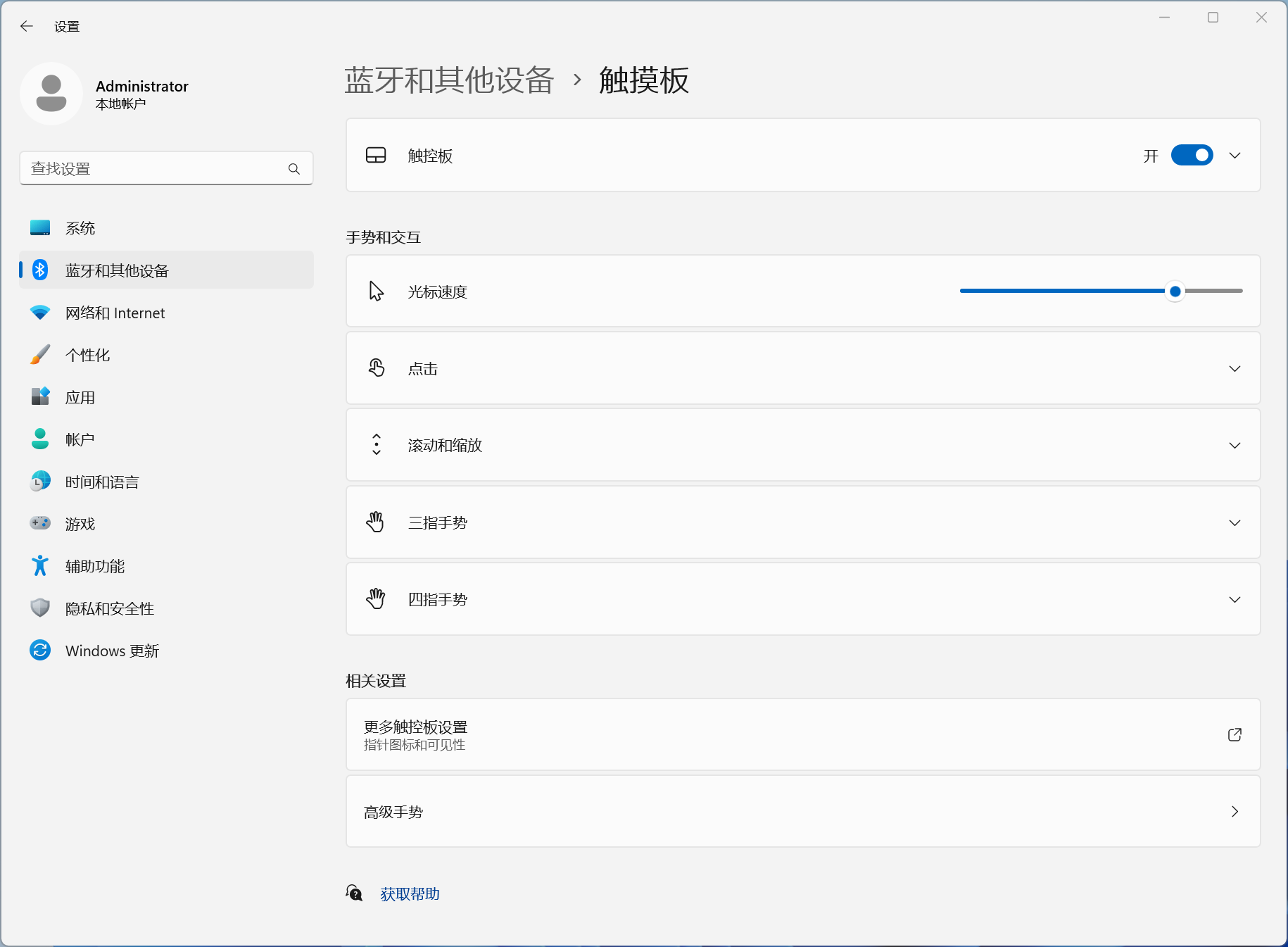This screenshot has width=1288, height=947.
Task: Click the 光标速度 slider track
Action: coord(1063,291)
